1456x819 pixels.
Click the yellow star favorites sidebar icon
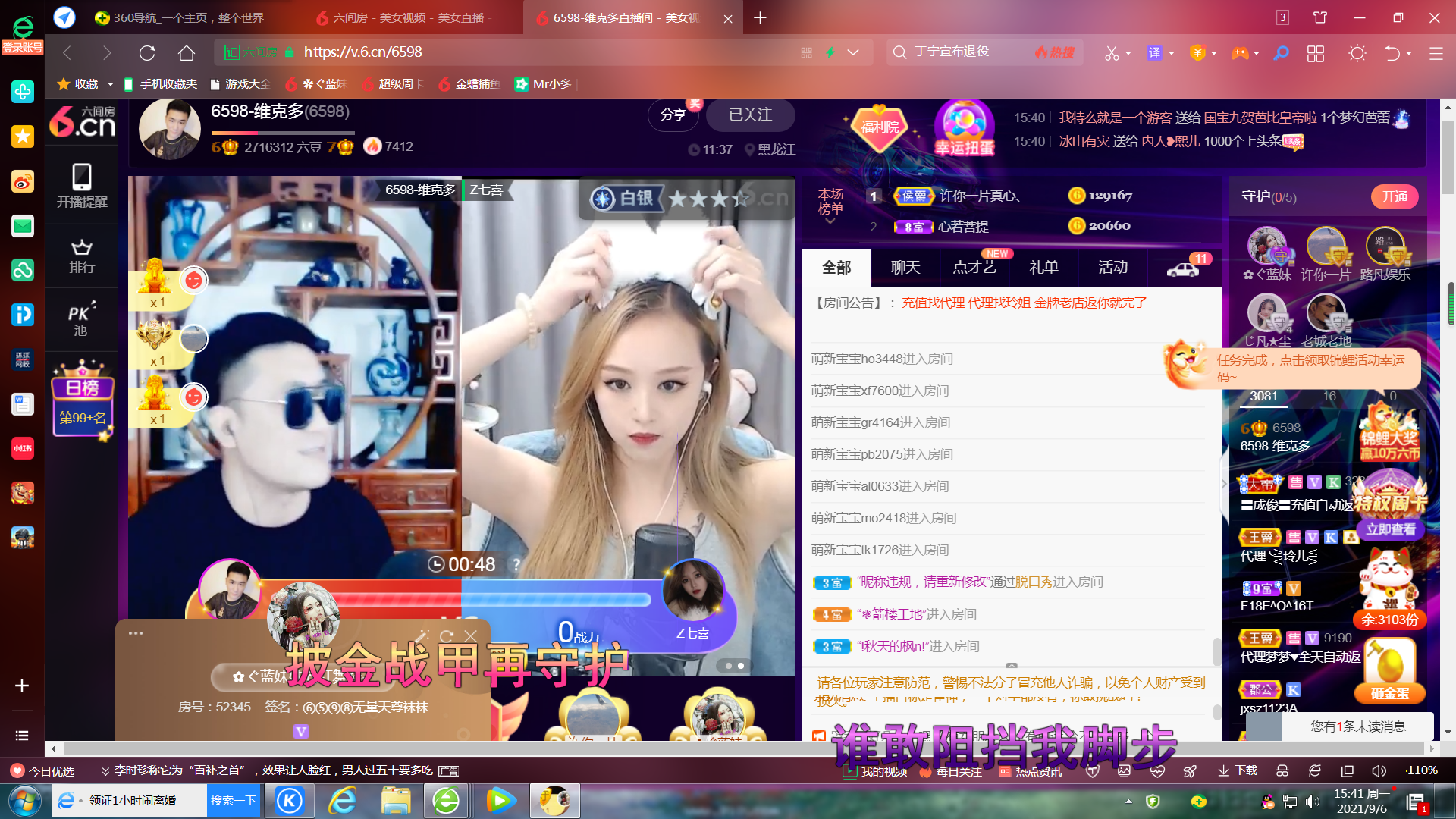click(23, 136)
